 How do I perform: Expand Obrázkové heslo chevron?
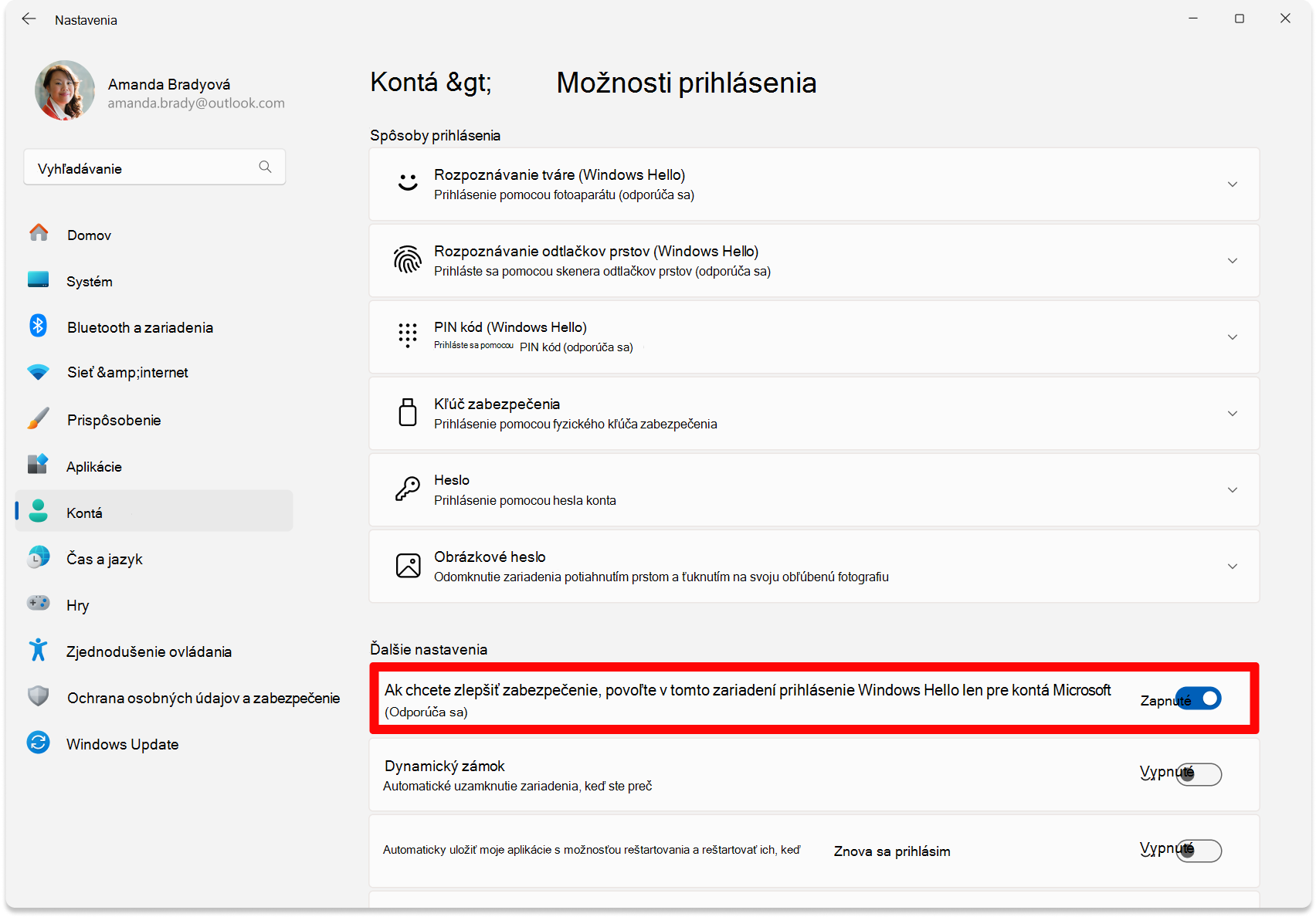(1233, 566)
